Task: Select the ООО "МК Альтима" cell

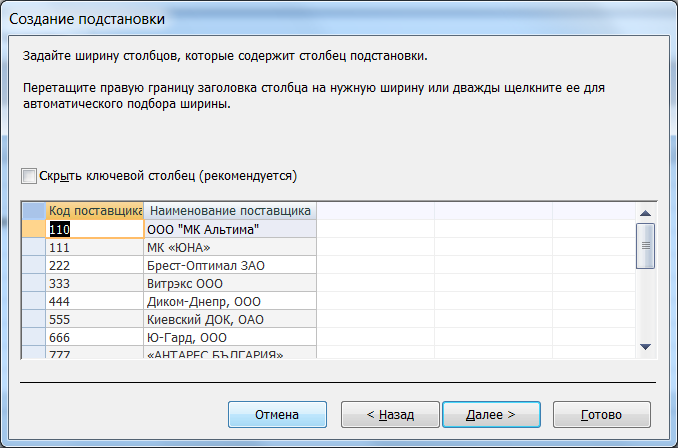Action: point(230,229)
